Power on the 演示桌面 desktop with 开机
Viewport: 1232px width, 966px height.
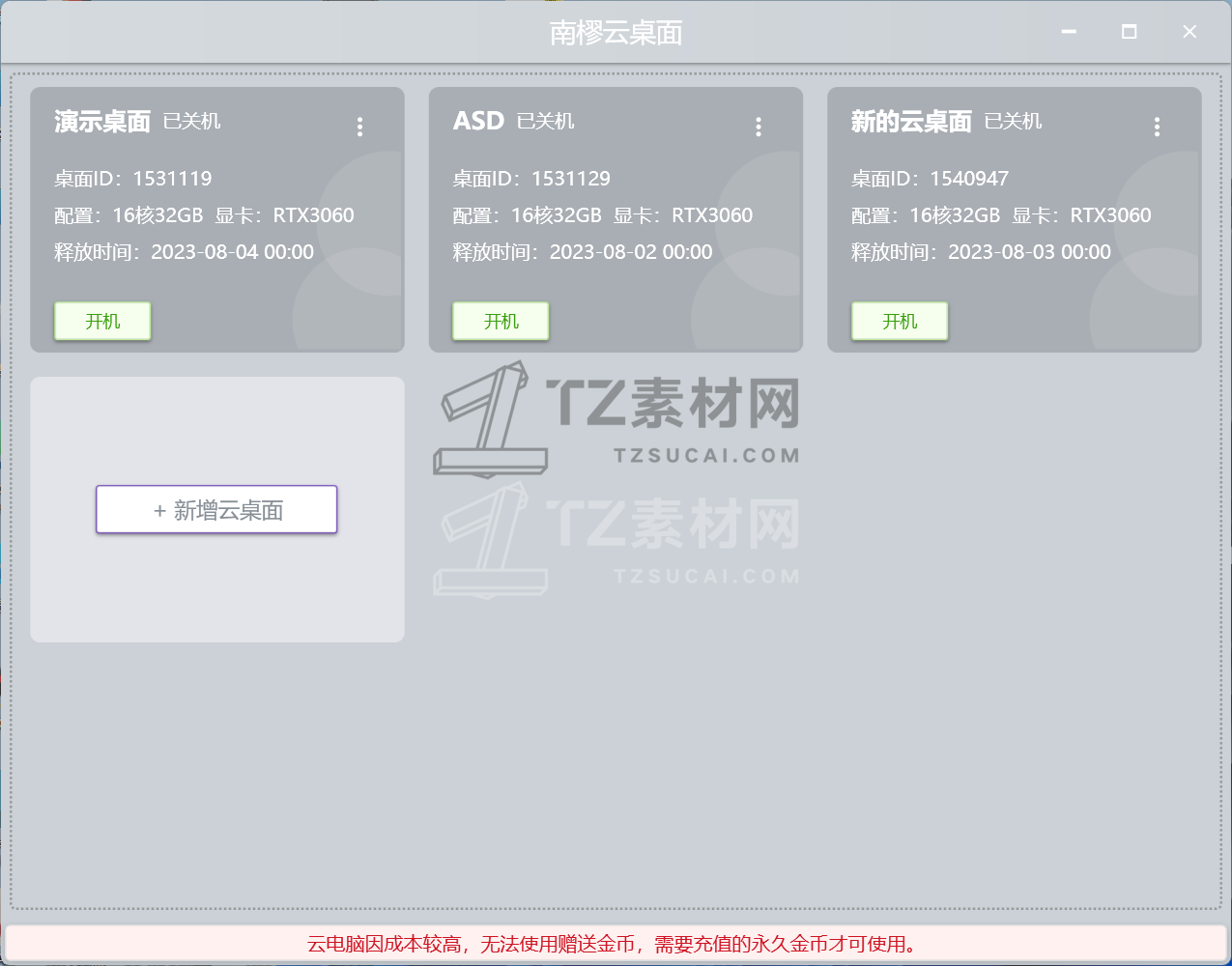click(102, 321)
